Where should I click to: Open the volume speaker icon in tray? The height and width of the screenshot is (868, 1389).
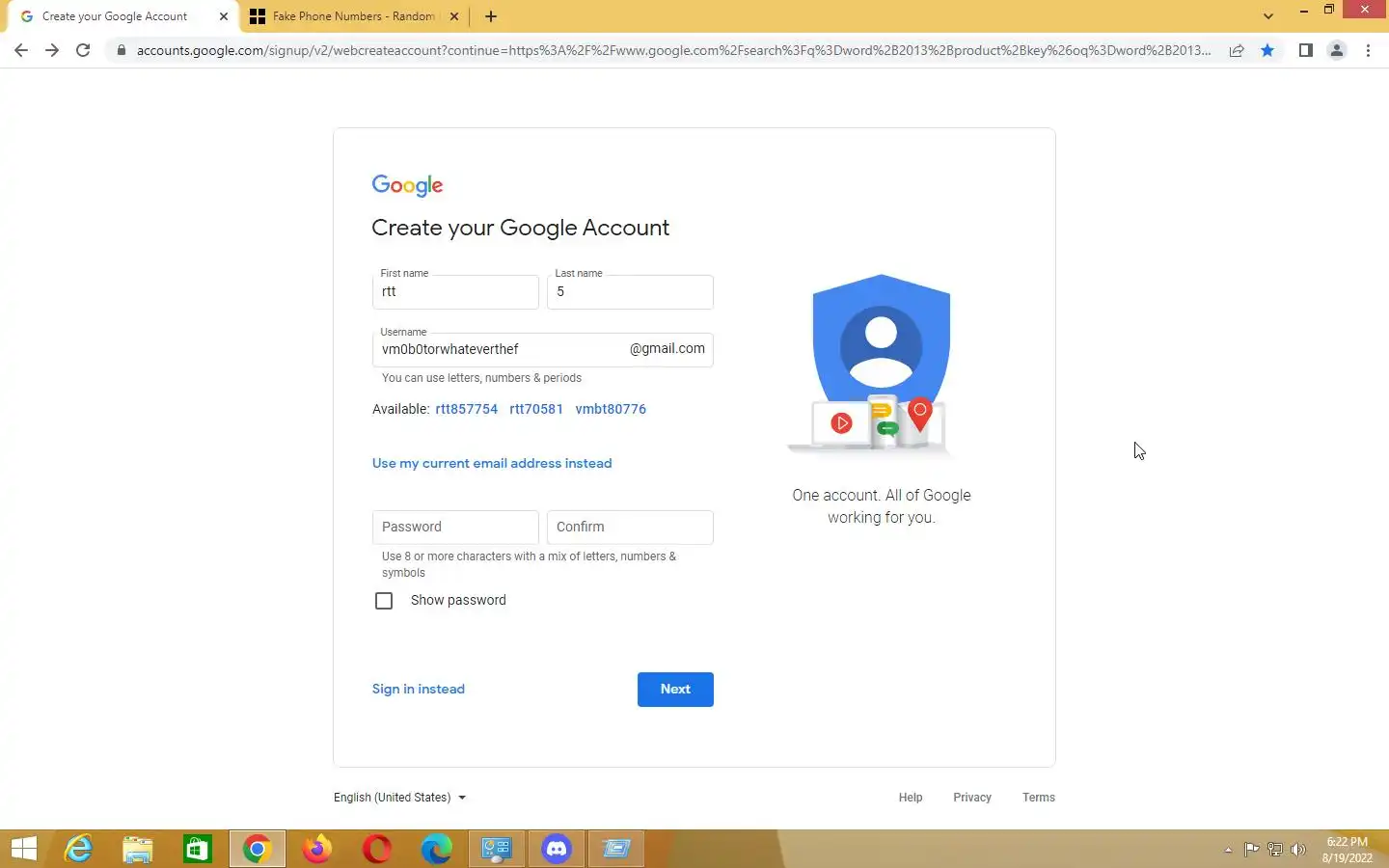1298,850
